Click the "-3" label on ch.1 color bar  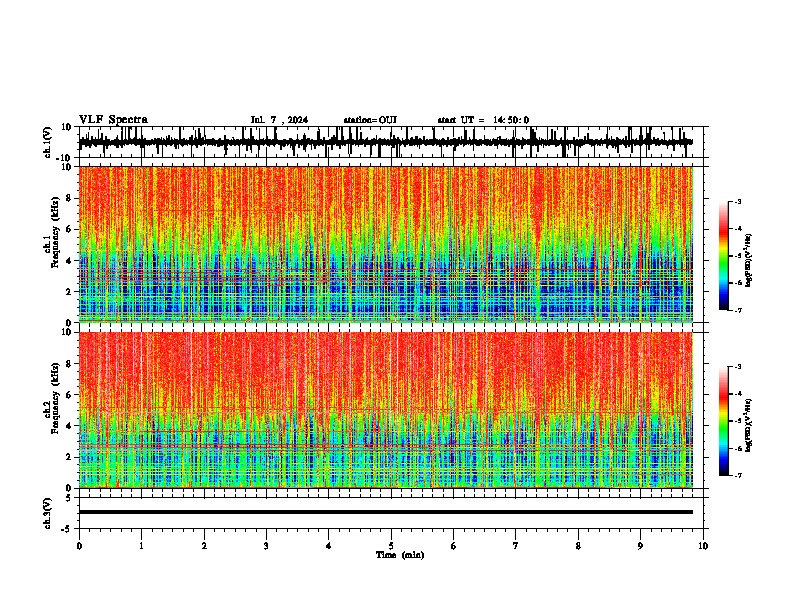[738, 201]
